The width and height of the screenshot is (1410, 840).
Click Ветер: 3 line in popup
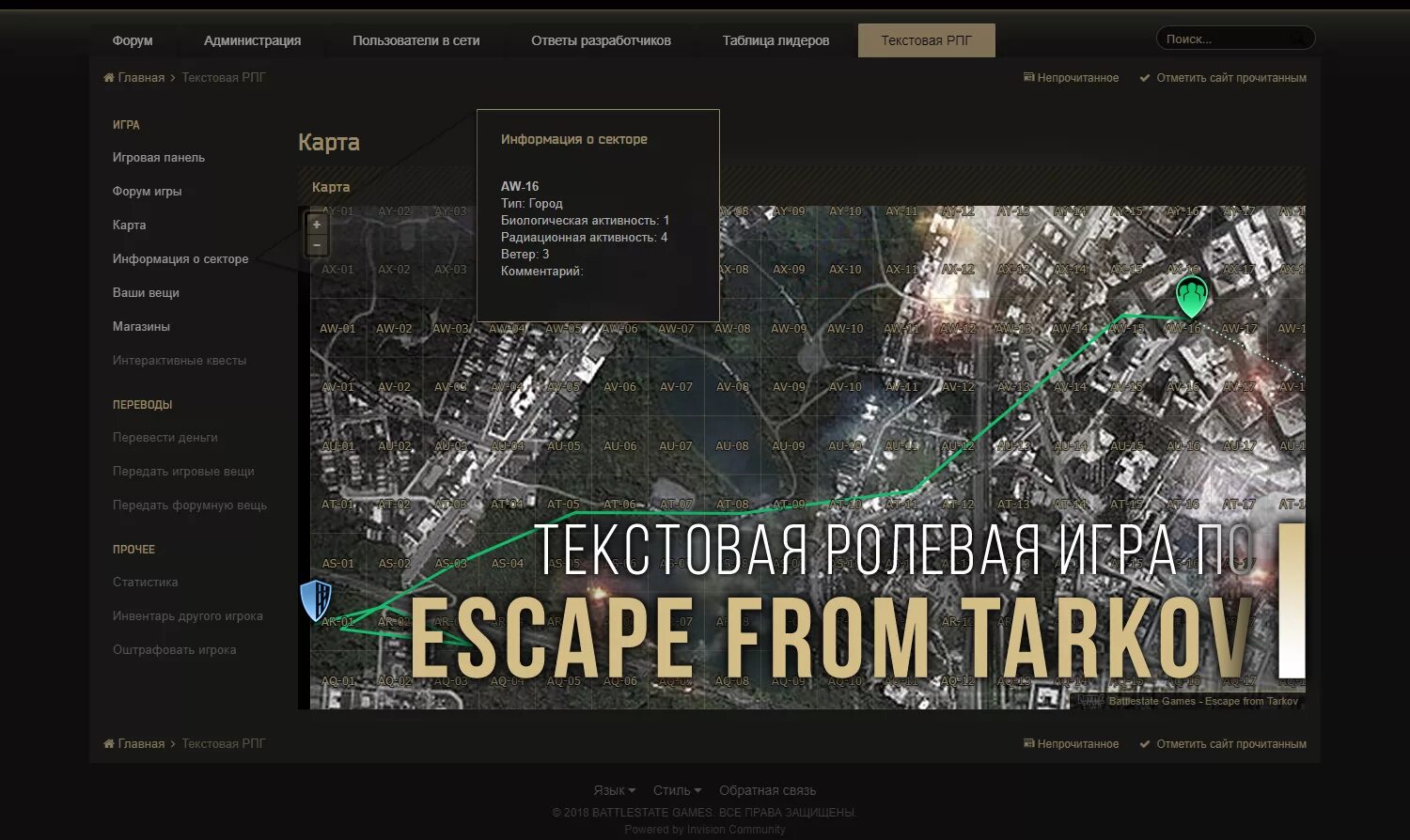(525, 255)
